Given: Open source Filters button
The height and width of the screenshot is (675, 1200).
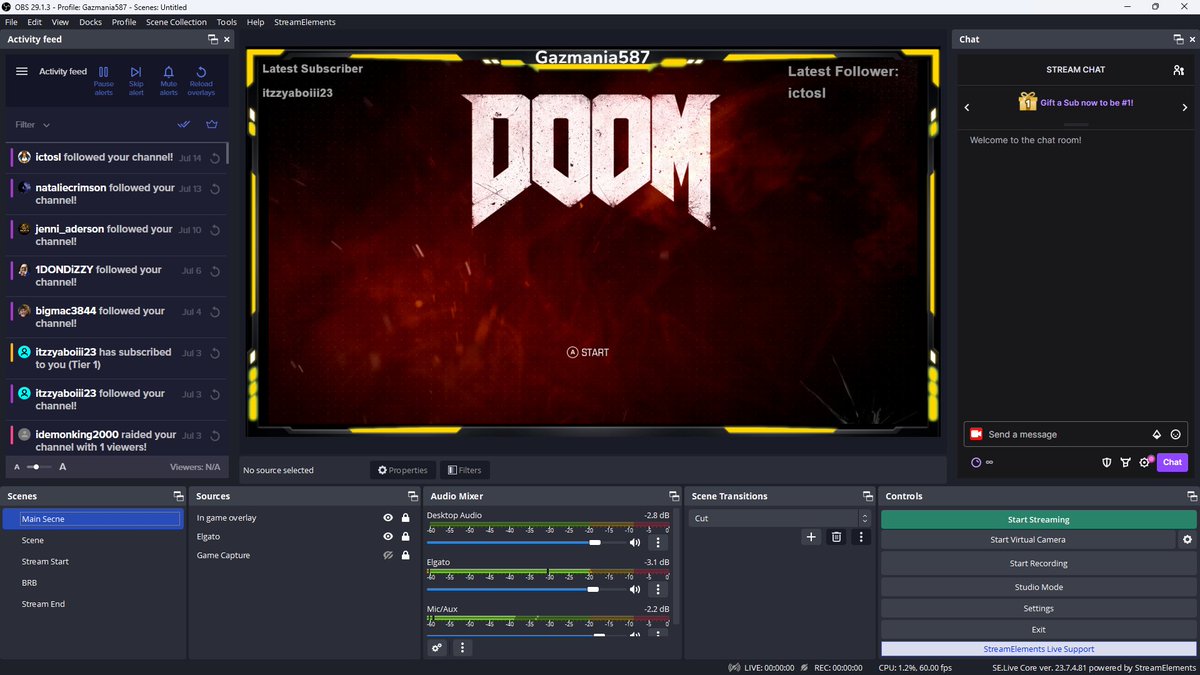Looking at the screenshot, I should click(x=464, y=470).
